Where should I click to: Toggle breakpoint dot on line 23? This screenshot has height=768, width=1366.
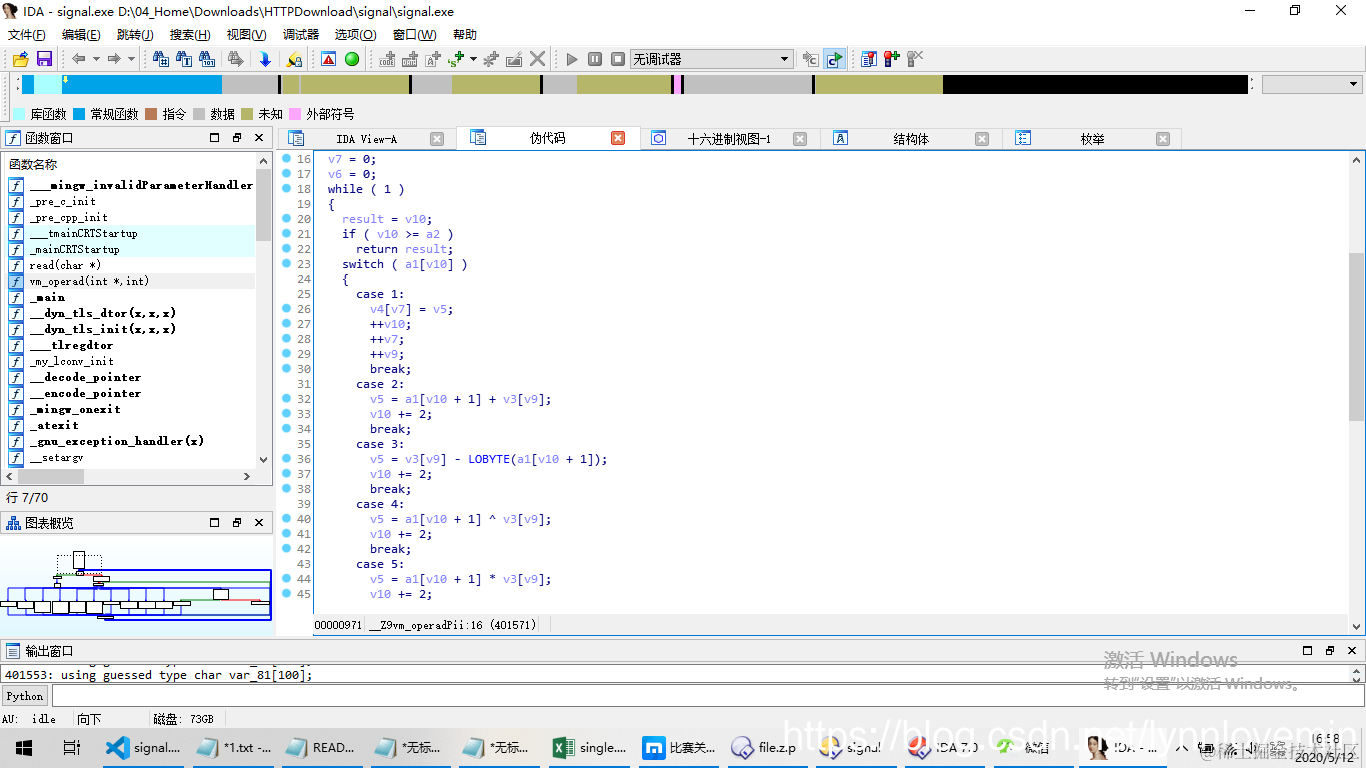coord(286,264)
